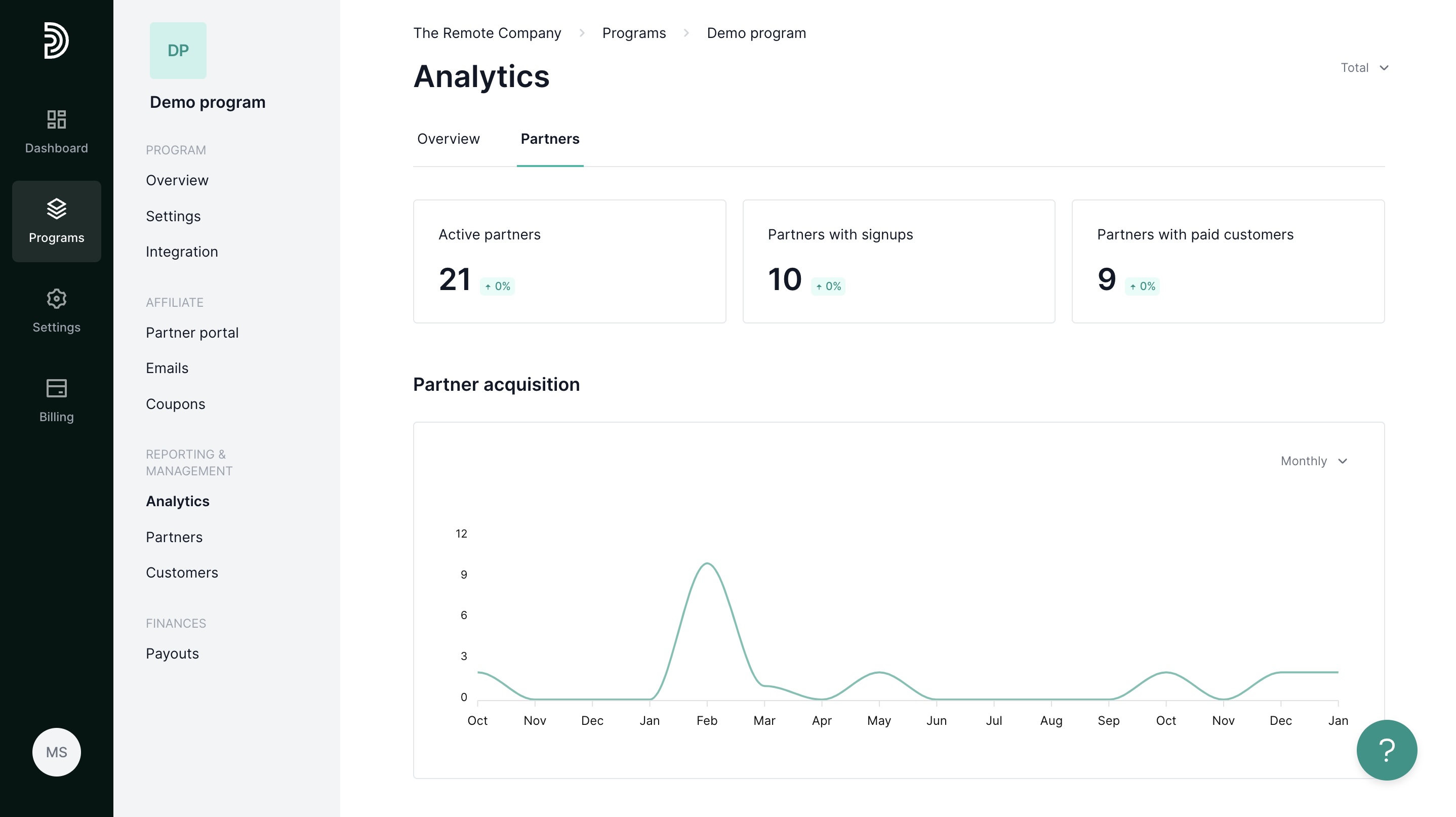Viewport: 1456px width, 817px height.
Task: Click the Demo program sidebar title
Action: [208, 102]
